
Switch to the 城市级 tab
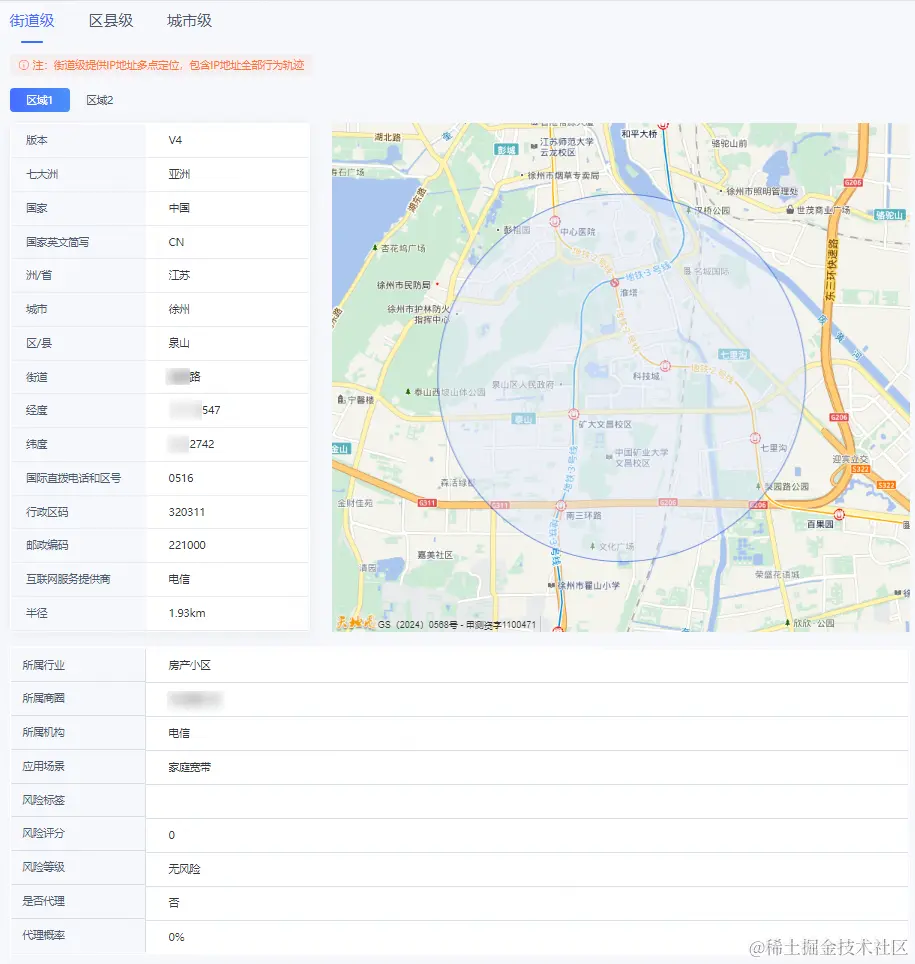187,20
